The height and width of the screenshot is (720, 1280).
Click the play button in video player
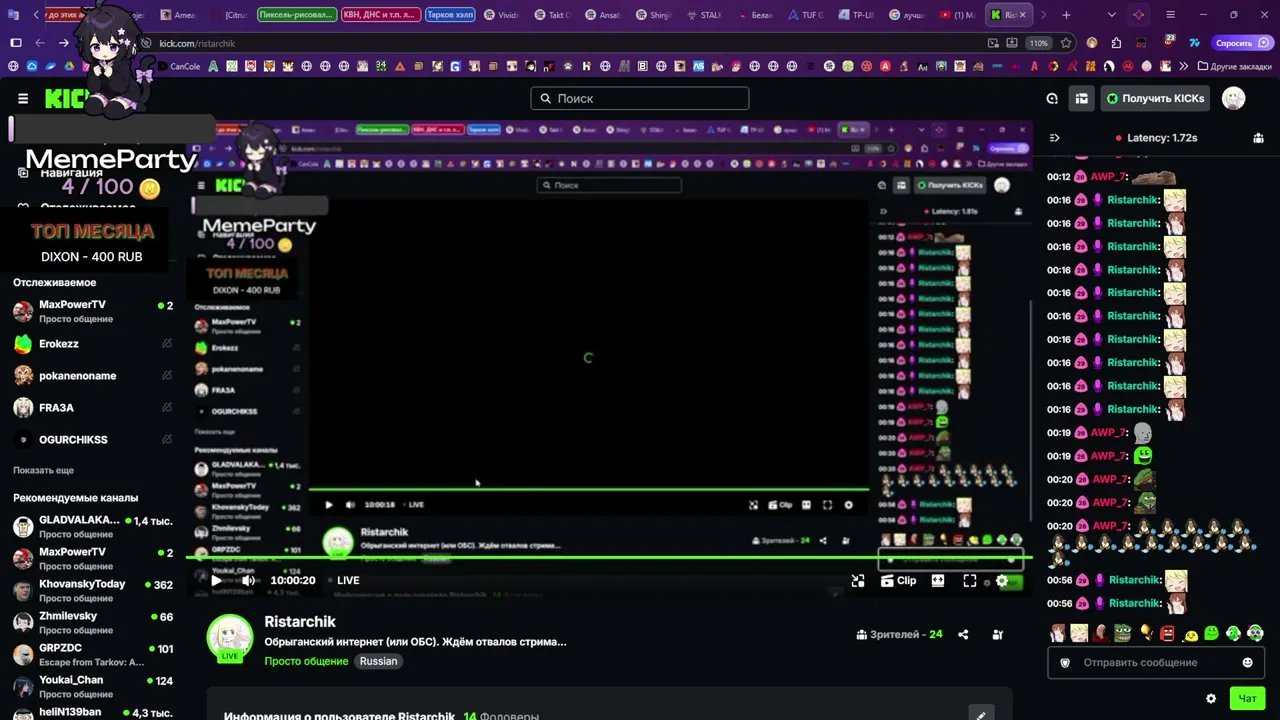(x=216, y=580)
